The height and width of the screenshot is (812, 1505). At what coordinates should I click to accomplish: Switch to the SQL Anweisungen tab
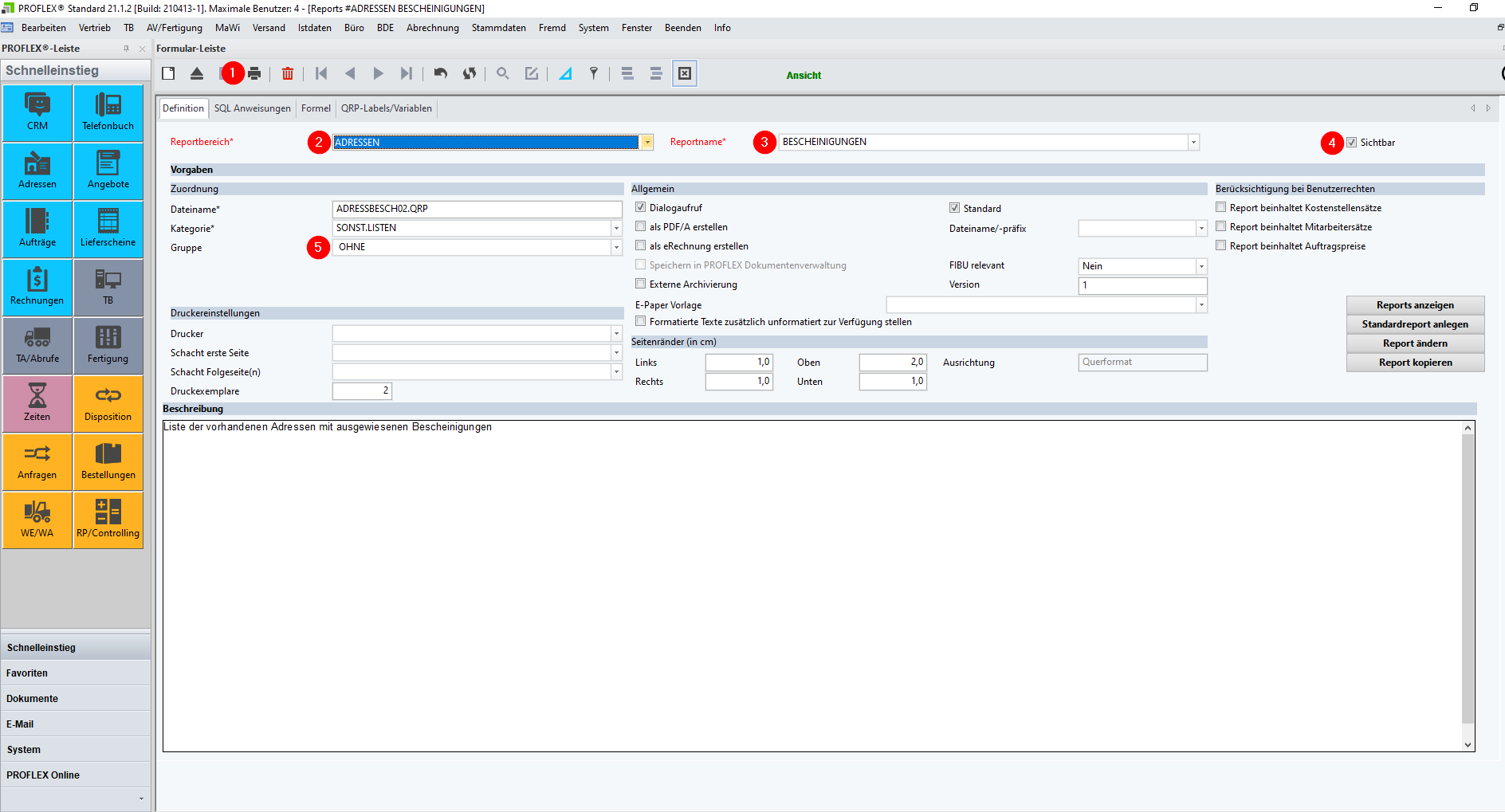[252, 108]
